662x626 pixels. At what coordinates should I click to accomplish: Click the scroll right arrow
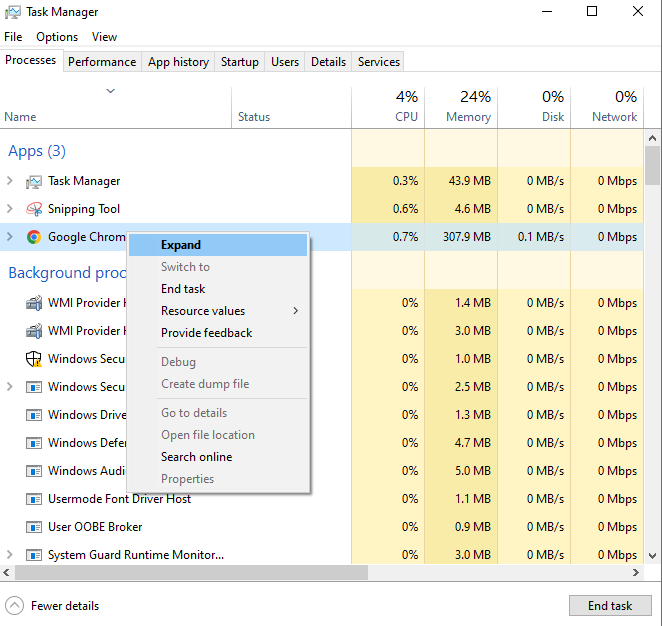click(x=635, y=573)
